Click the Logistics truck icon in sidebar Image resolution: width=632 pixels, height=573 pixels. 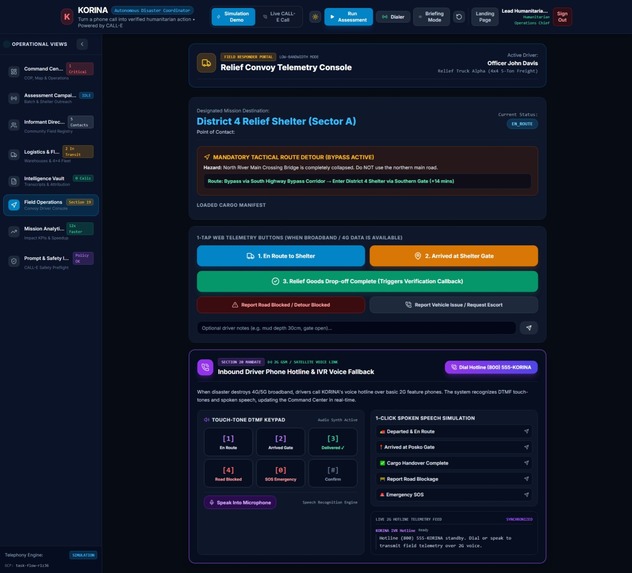[x=14, y=155]
